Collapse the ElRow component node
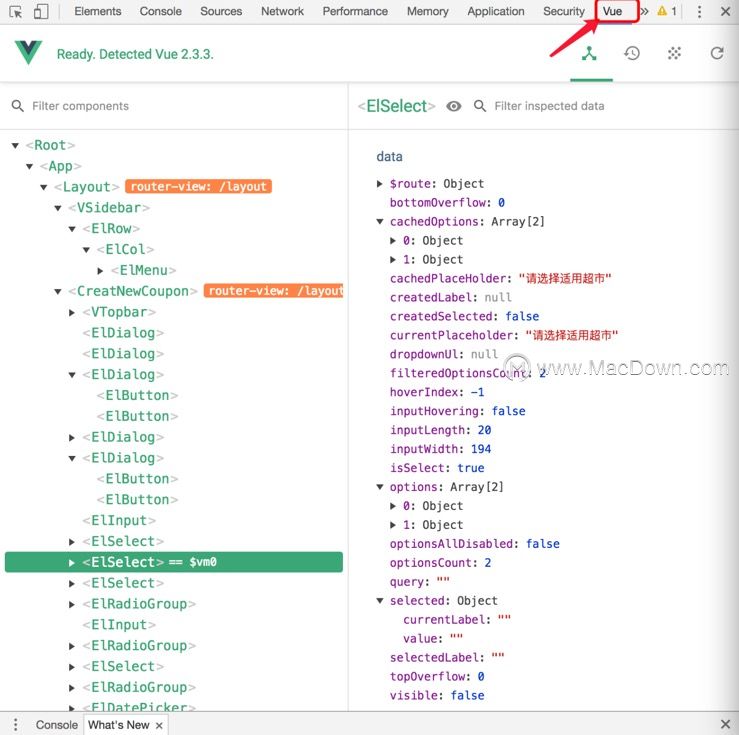The image size is (739, 735). (72, 229)
